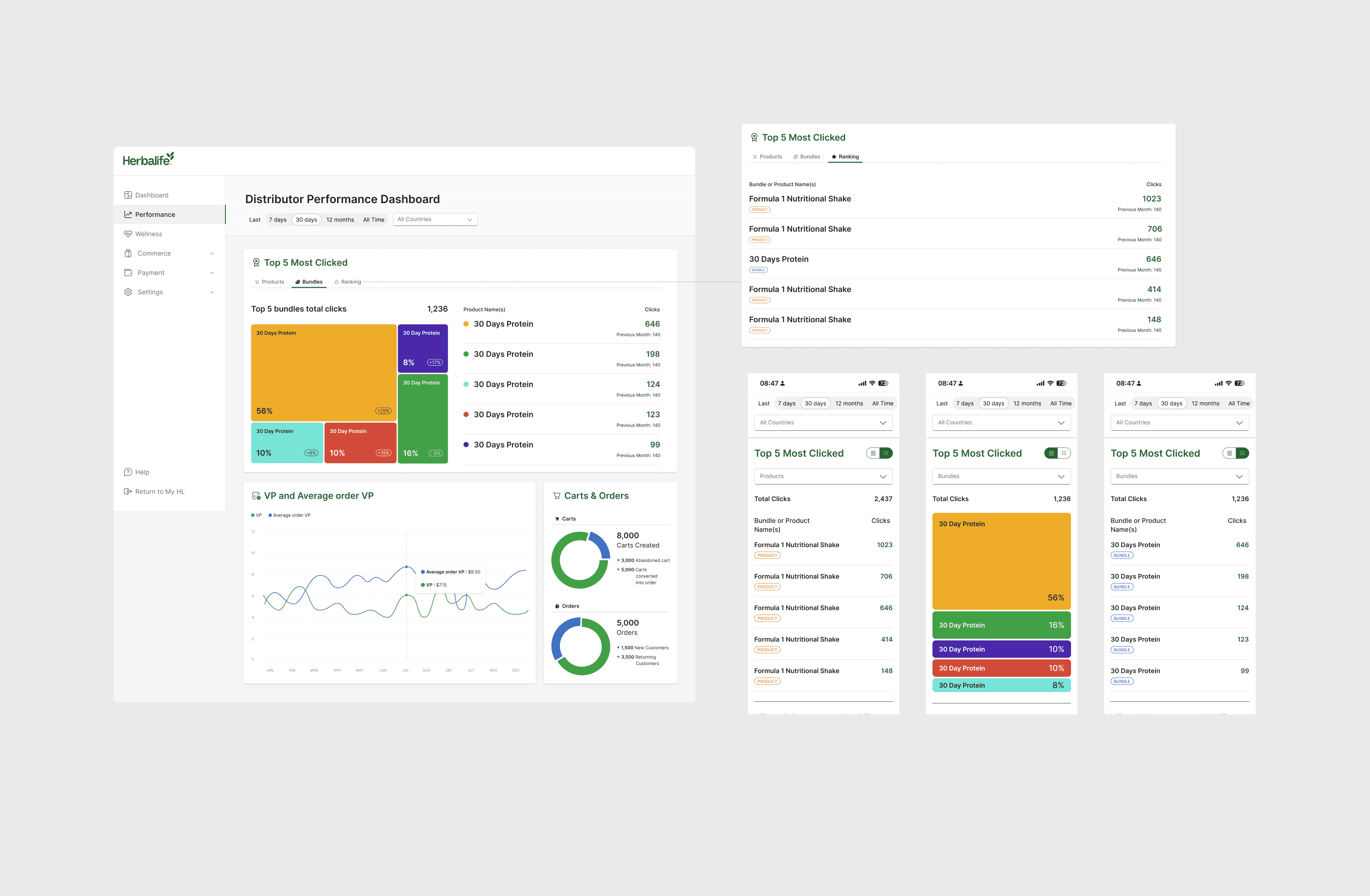
Task: Click the Wellness heartbeat icon in sidebar
Action: click(x=128, y=234)
